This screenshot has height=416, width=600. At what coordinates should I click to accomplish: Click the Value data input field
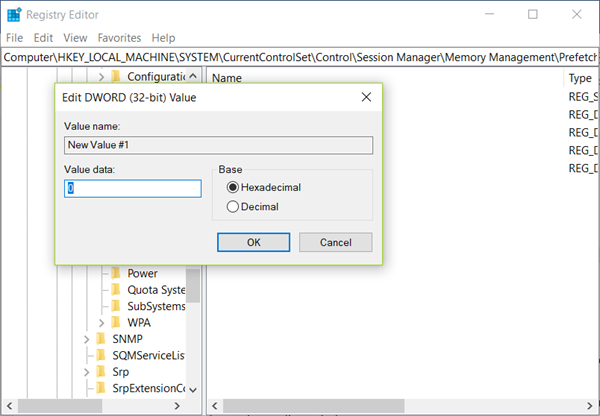tap(133, 189)
